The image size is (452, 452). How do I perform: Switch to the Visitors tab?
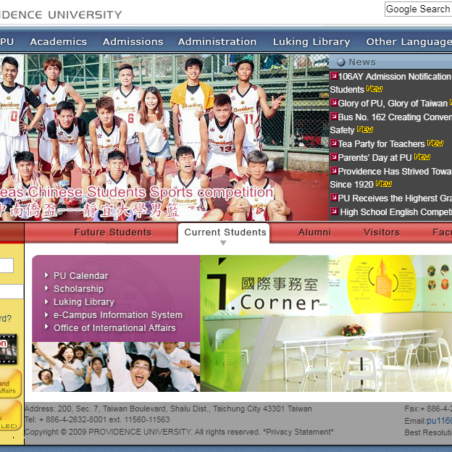[x=382, y=232]
